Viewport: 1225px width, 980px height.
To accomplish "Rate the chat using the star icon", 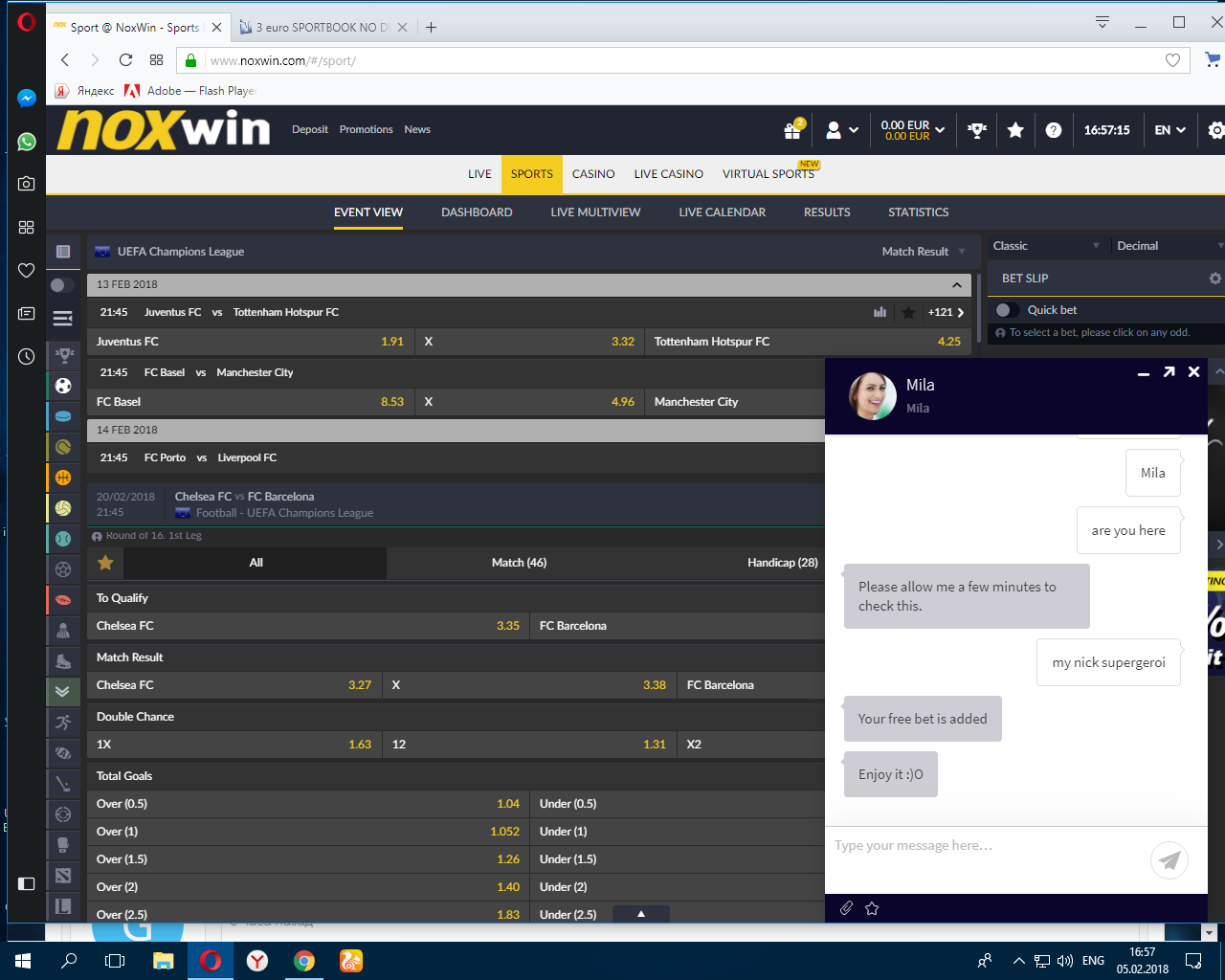I will tap(872, 908).
